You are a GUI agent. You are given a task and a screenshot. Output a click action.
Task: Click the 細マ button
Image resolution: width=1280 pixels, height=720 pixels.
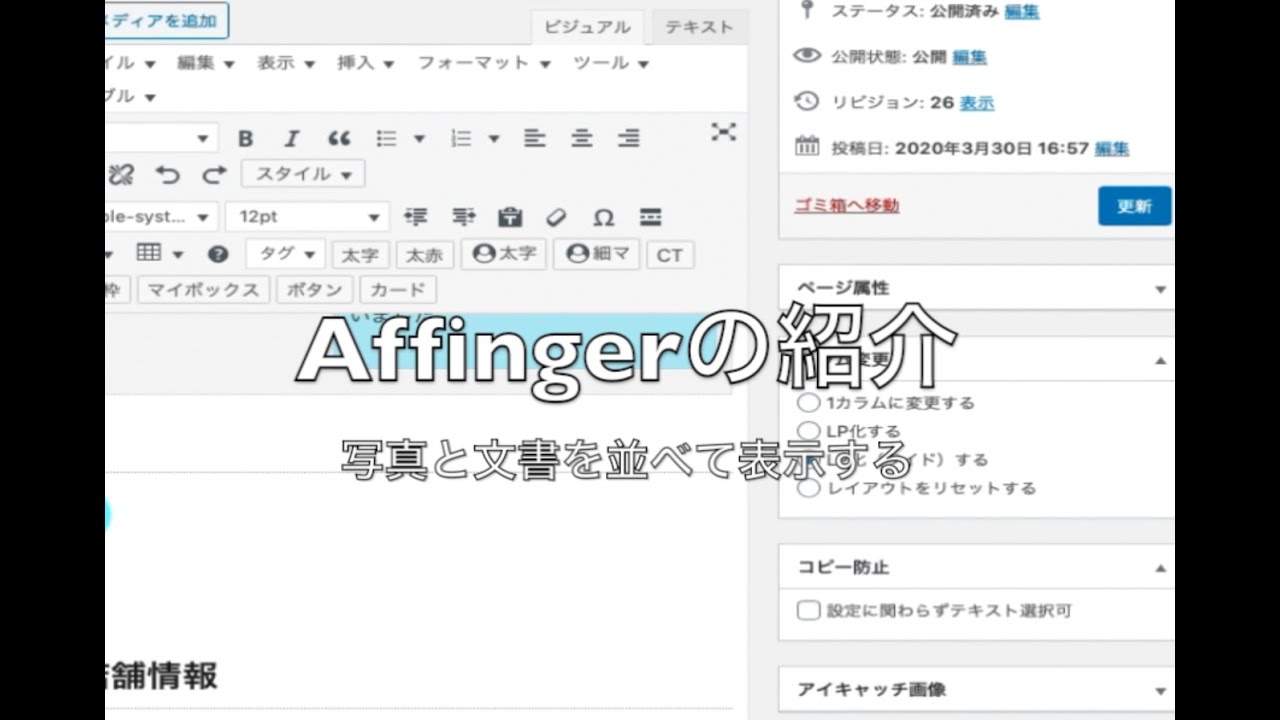point(599,254)
